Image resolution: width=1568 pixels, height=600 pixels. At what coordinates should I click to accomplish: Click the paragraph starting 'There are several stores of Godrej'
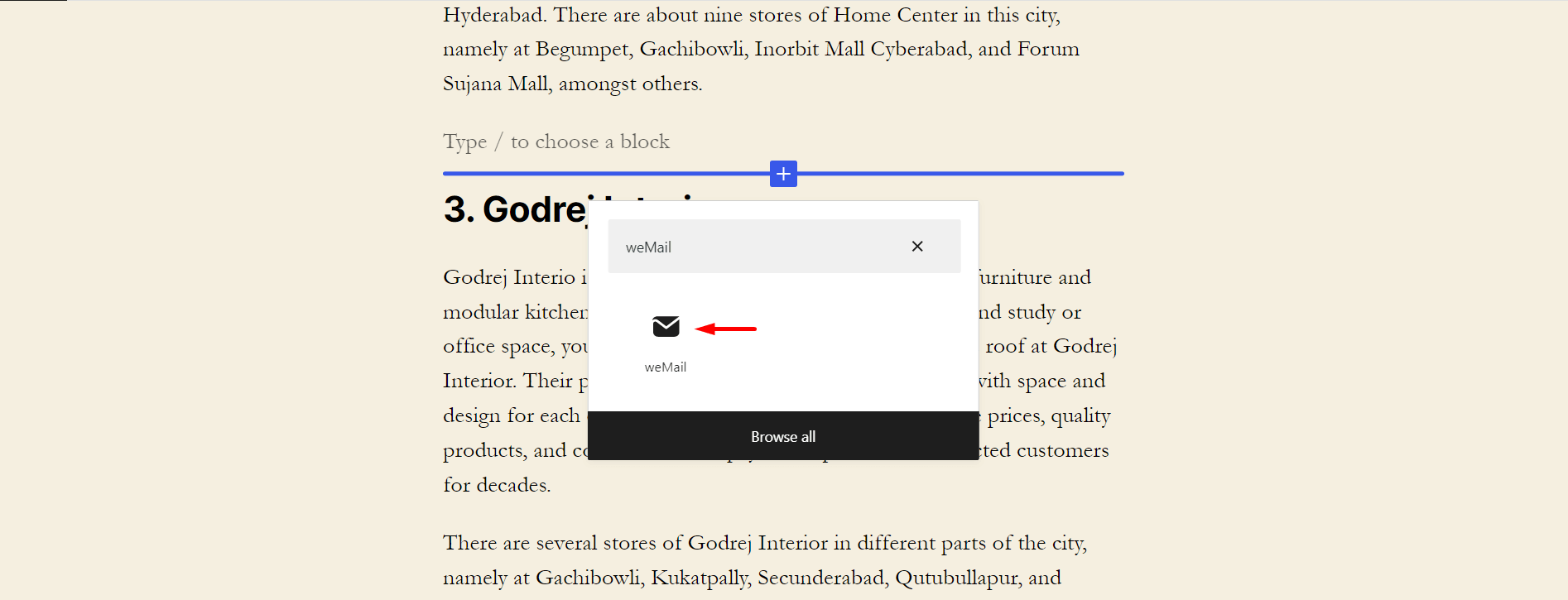[x=765, y=560]
